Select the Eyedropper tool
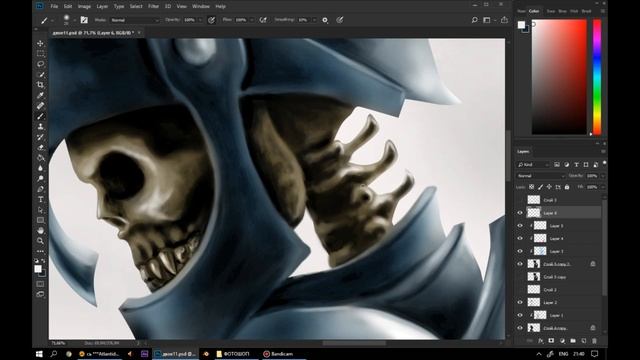Viewport: 640px width, 360px height. pyautogui.click(x=40, y=95)
